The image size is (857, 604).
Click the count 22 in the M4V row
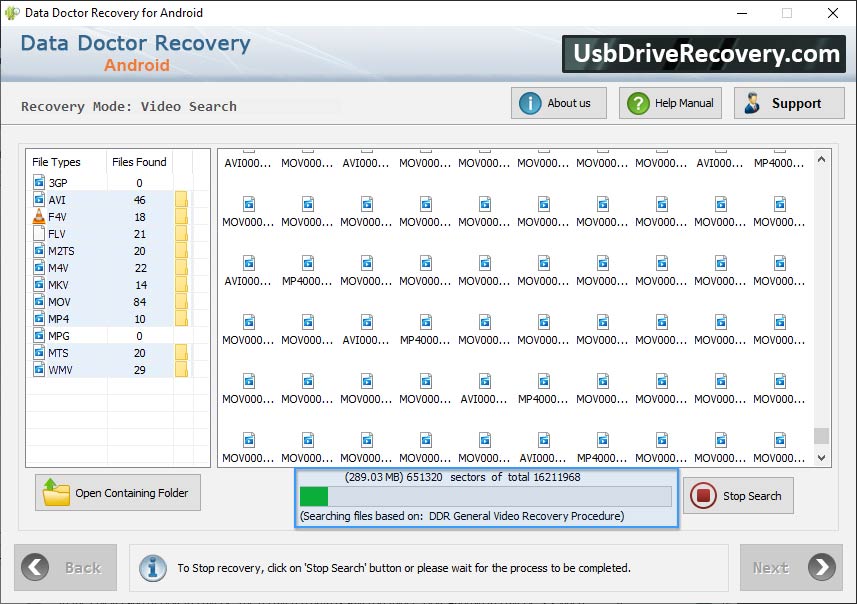140,268
